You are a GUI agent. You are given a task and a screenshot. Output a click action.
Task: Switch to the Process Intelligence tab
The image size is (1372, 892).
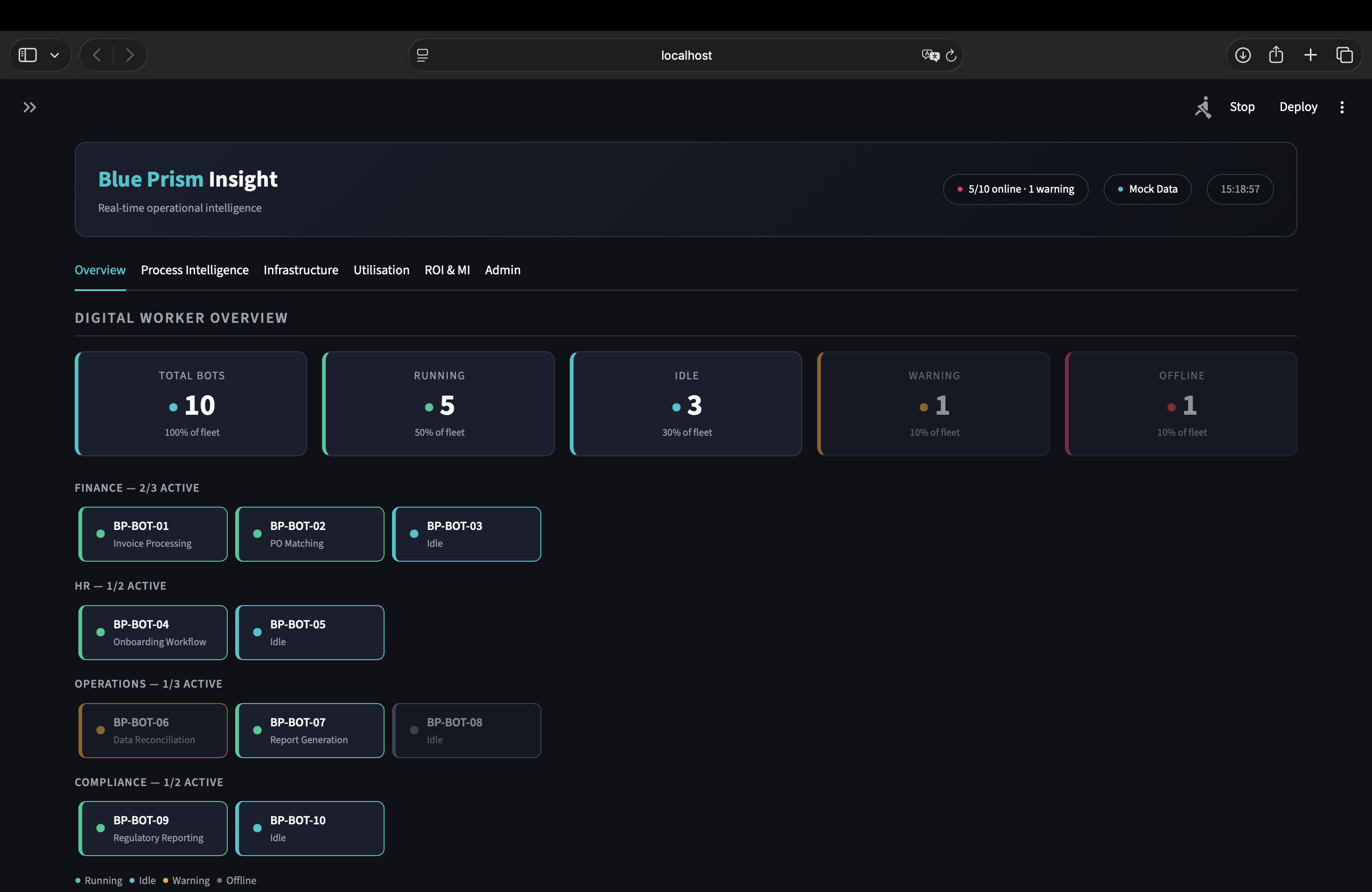point(194,269)
